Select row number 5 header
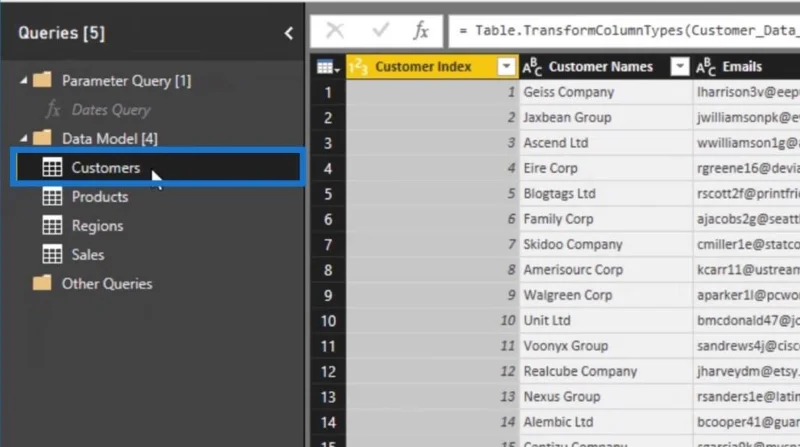This screenshot has width=800, height=447. (x=328, y=194)
